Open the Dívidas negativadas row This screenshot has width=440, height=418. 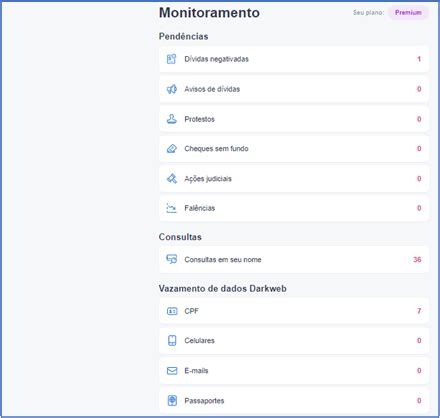click(x=294, y=59)
